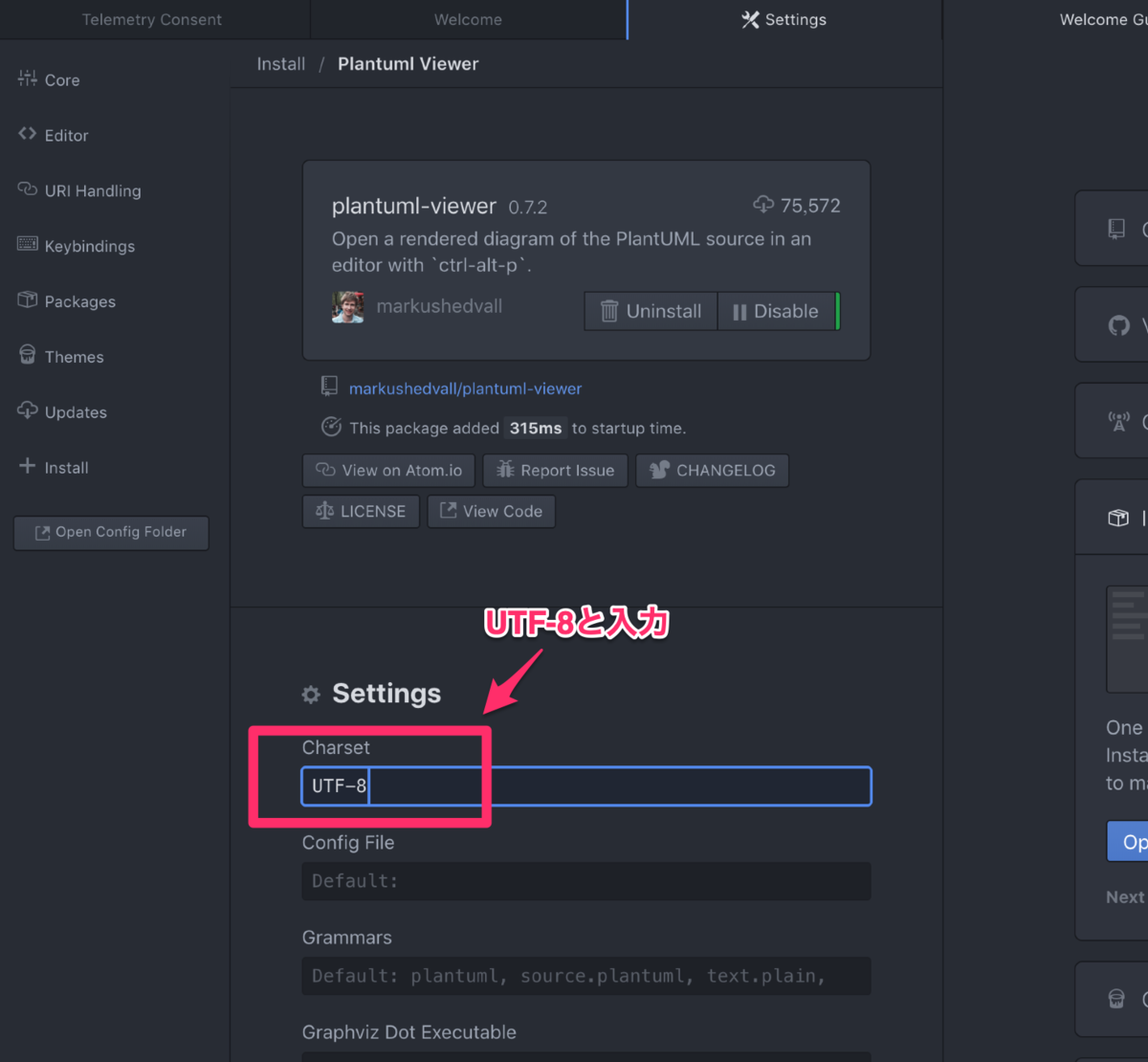Click the Grammars input field

coord(586,976)
